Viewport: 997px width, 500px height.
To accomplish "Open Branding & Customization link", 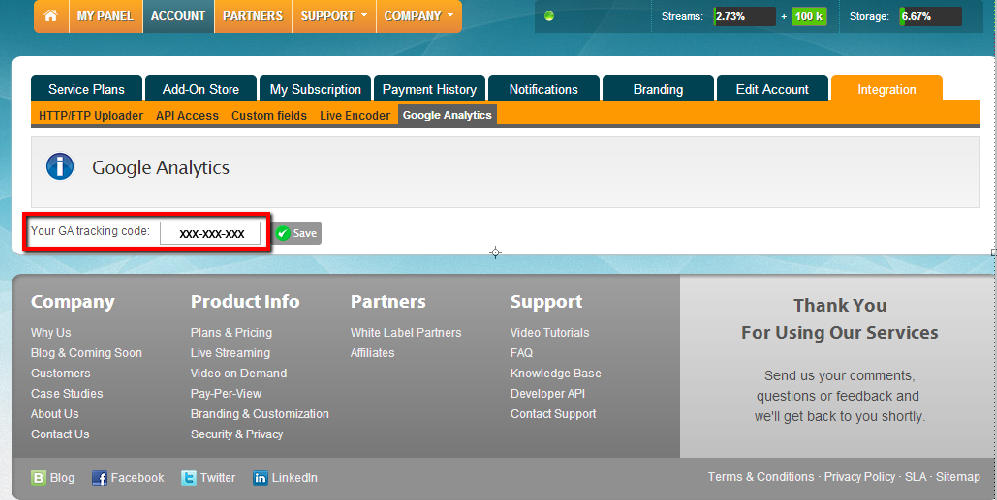I will coord(260,414).
